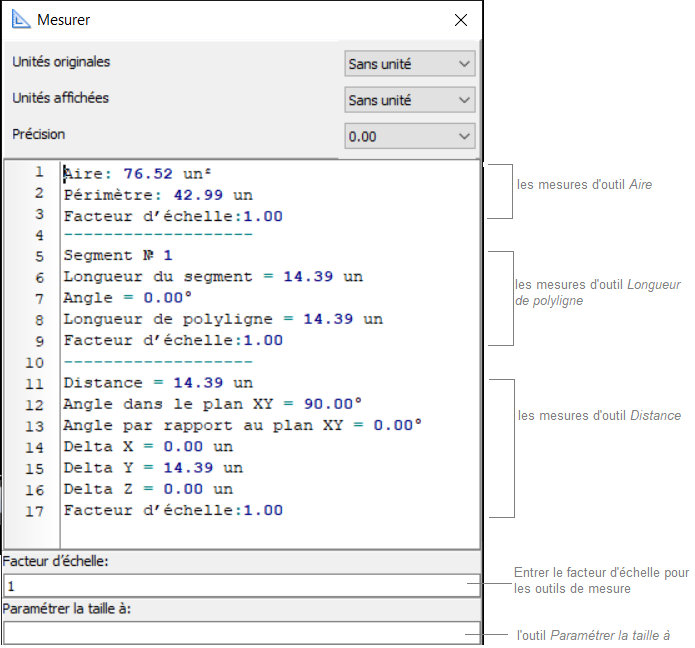Click the Angle par rapport au plan XY line
This screenshot has height=648, width=695.
(x=242, y=426)
